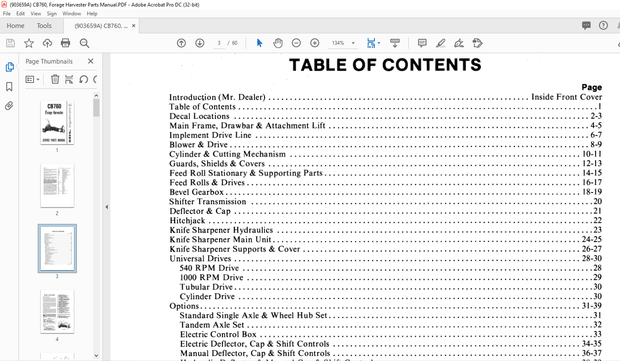Click the page number input field
The height and width of the screenshot is (361, 620).
(219, 43)
